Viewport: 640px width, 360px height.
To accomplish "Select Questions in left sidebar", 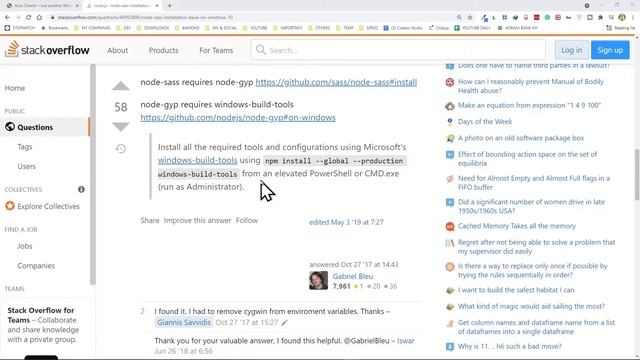I will [44, 127].
